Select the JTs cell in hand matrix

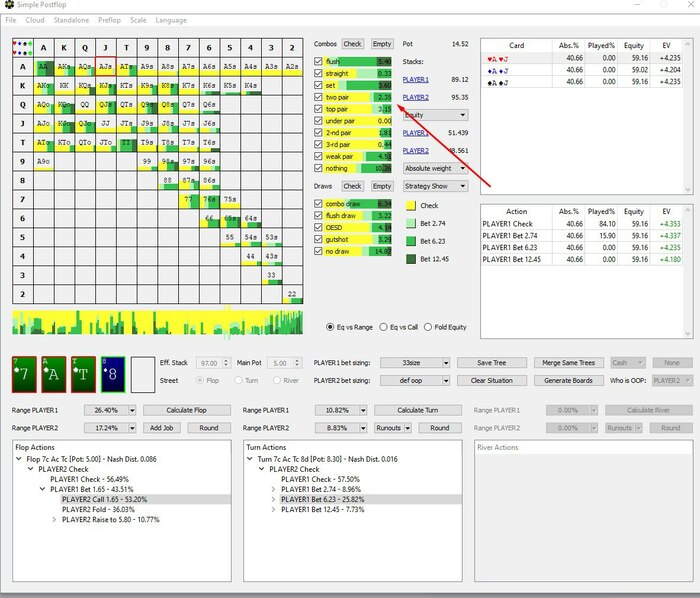(126, 124)
